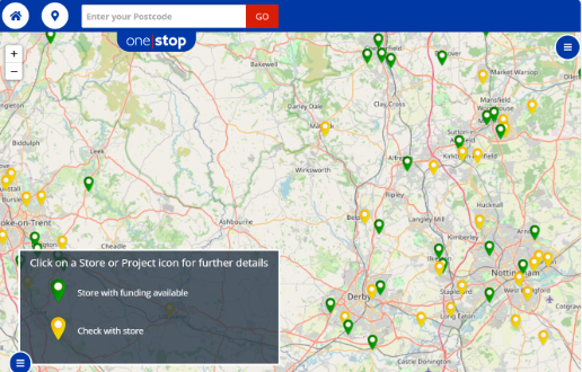Select the yellow pin near Cheadle
The image size is (582, 372).
click(62, 243)
